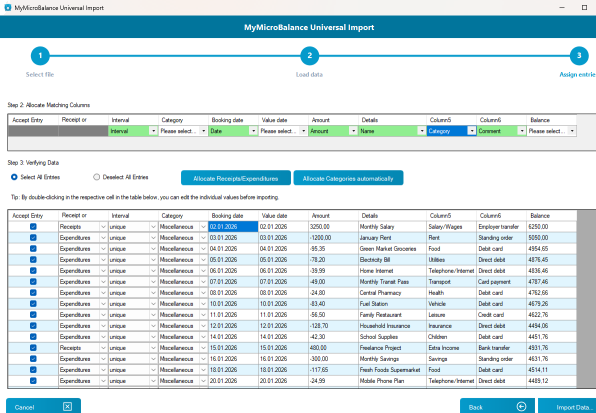The image size is (596, 413).
Task: Click step 2 Load data circle
Action: [x=309, y=56]
